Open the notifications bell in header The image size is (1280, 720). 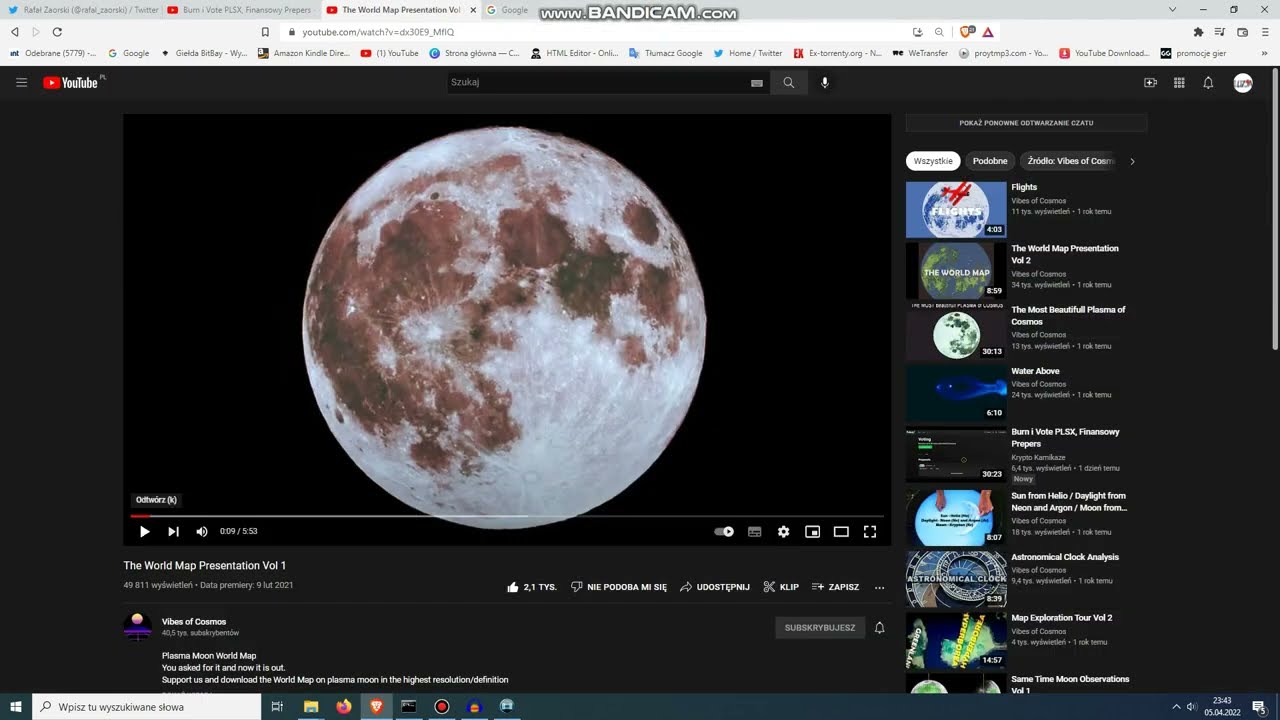(1208, 83)
